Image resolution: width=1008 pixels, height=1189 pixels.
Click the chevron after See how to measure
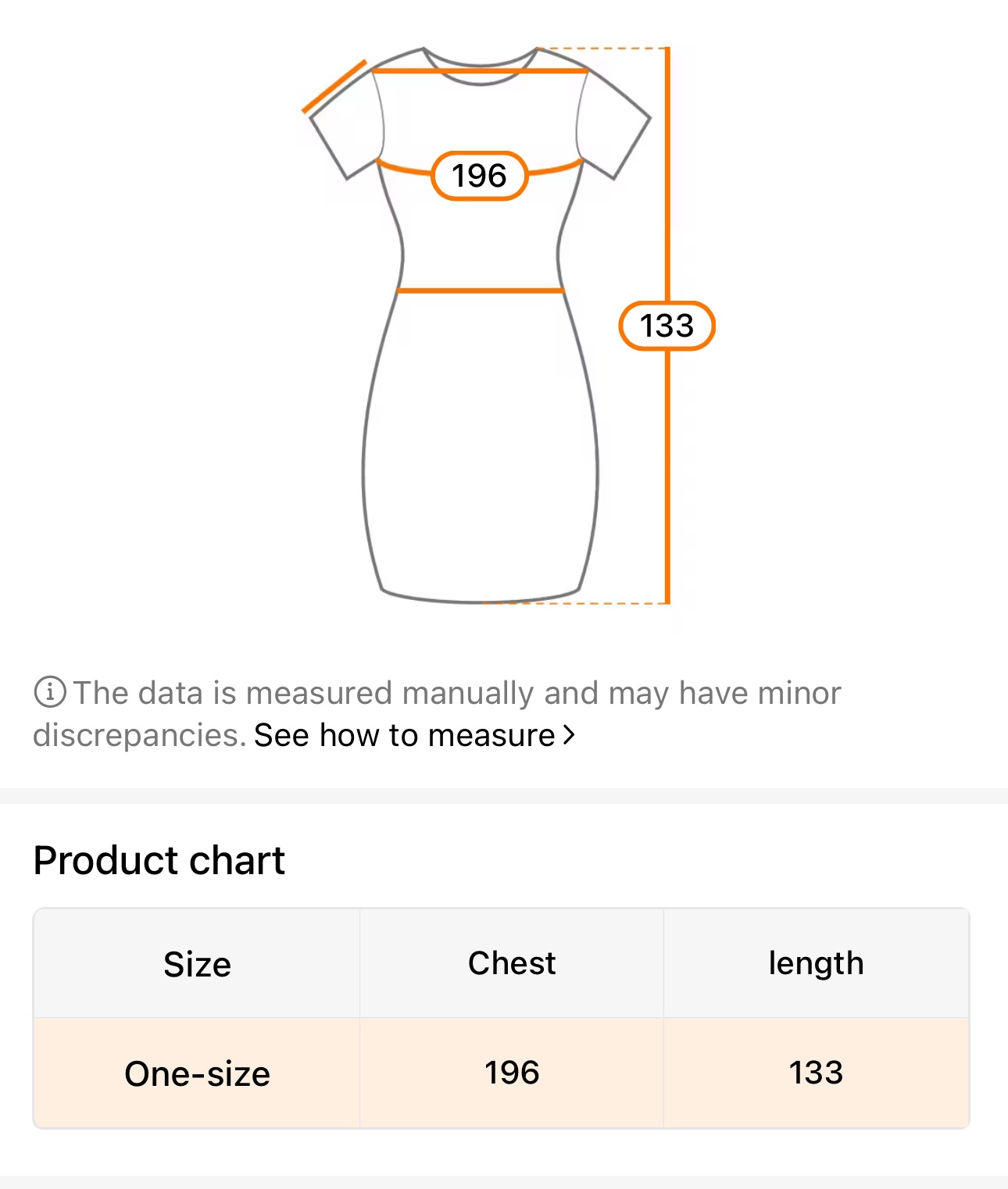[570, 735]
